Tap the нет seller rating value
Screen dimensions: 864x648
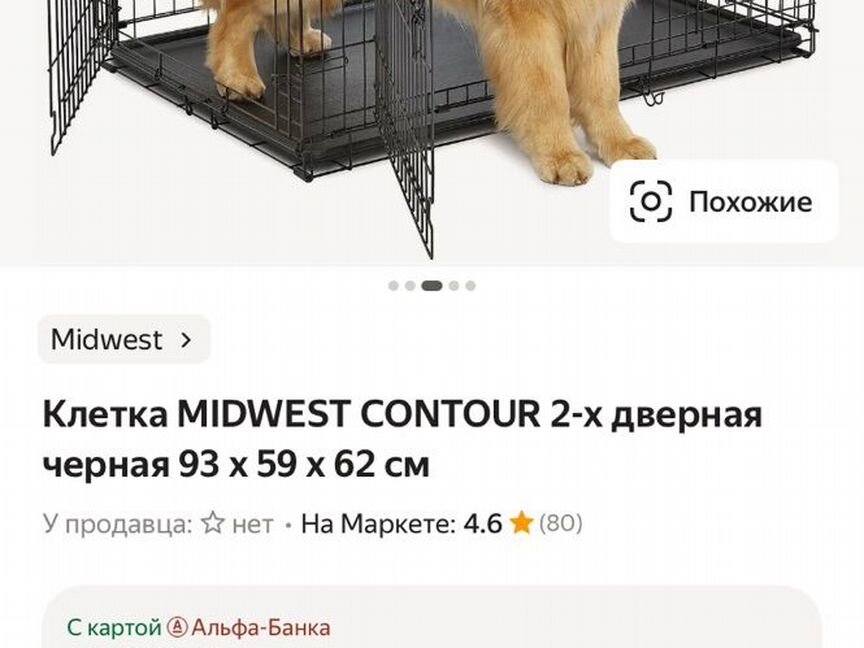tap(252, 524)
